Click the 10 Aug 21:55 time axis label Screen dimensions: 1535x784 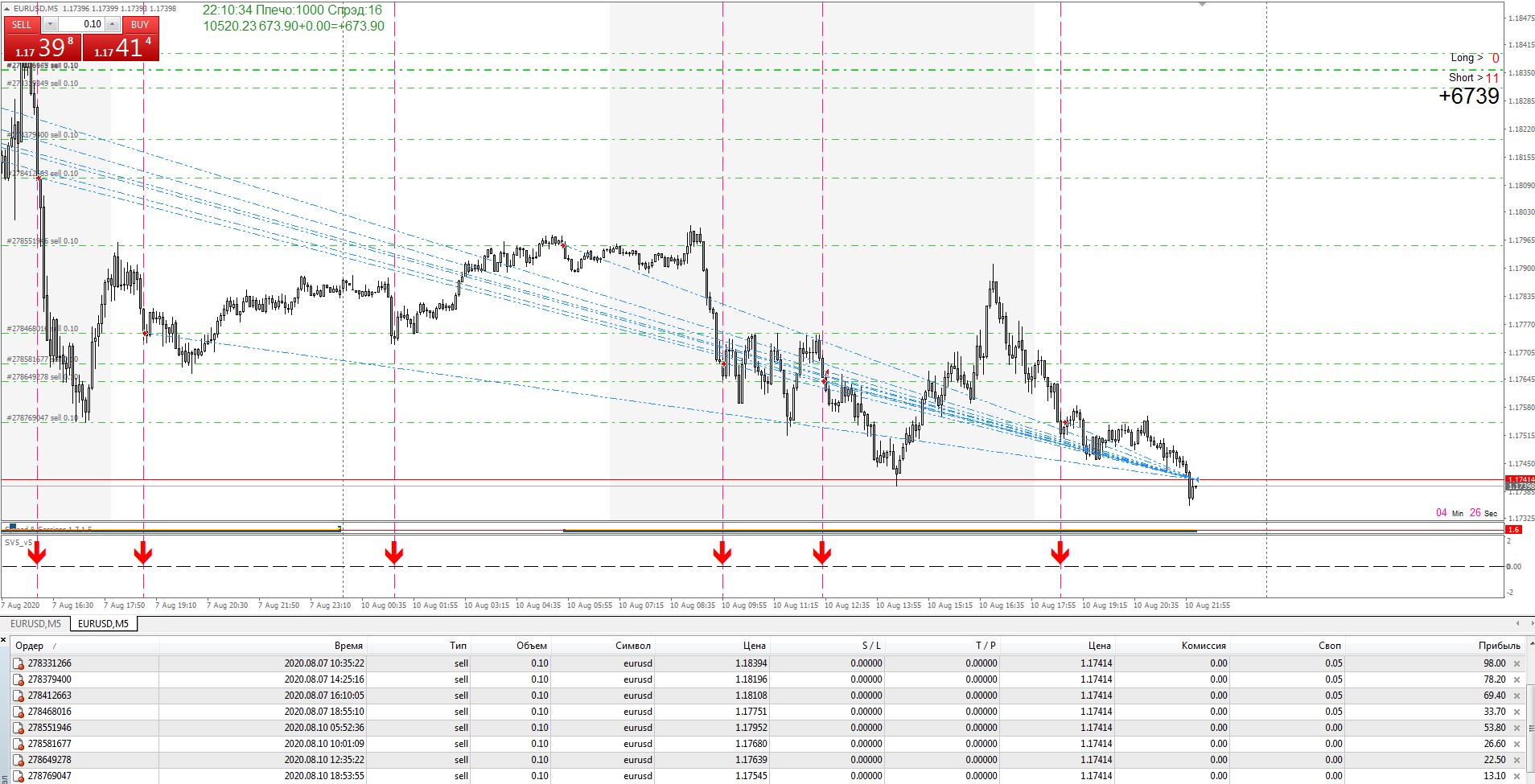[1208, 605]
